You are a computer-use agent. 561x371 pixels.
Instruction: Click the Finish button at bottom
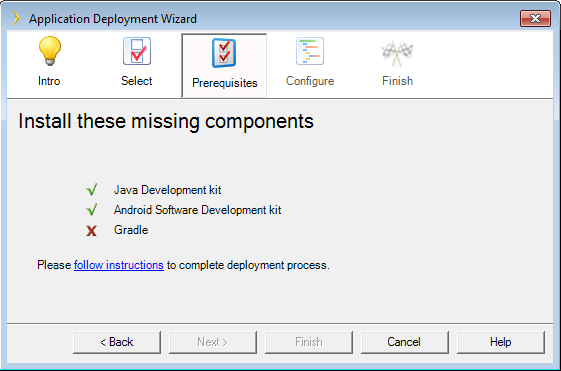309,342
